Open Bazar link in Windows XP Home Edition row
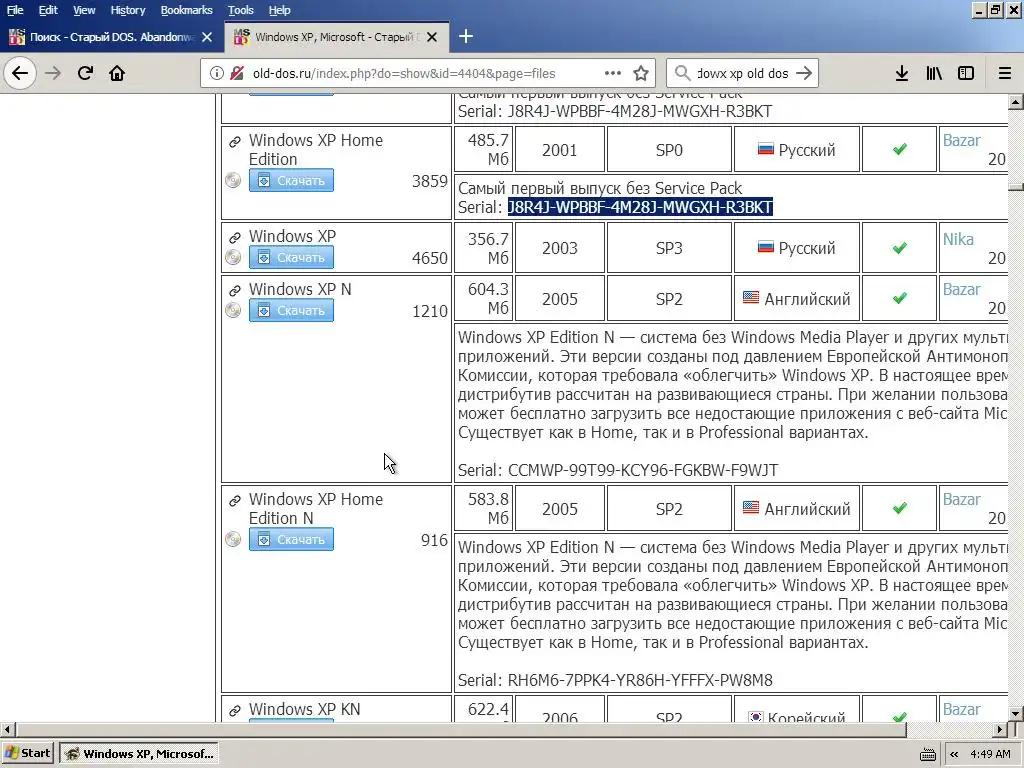The width and height of the screenshot is (1024, 768). pyautogui.click(x=961, y=140)
